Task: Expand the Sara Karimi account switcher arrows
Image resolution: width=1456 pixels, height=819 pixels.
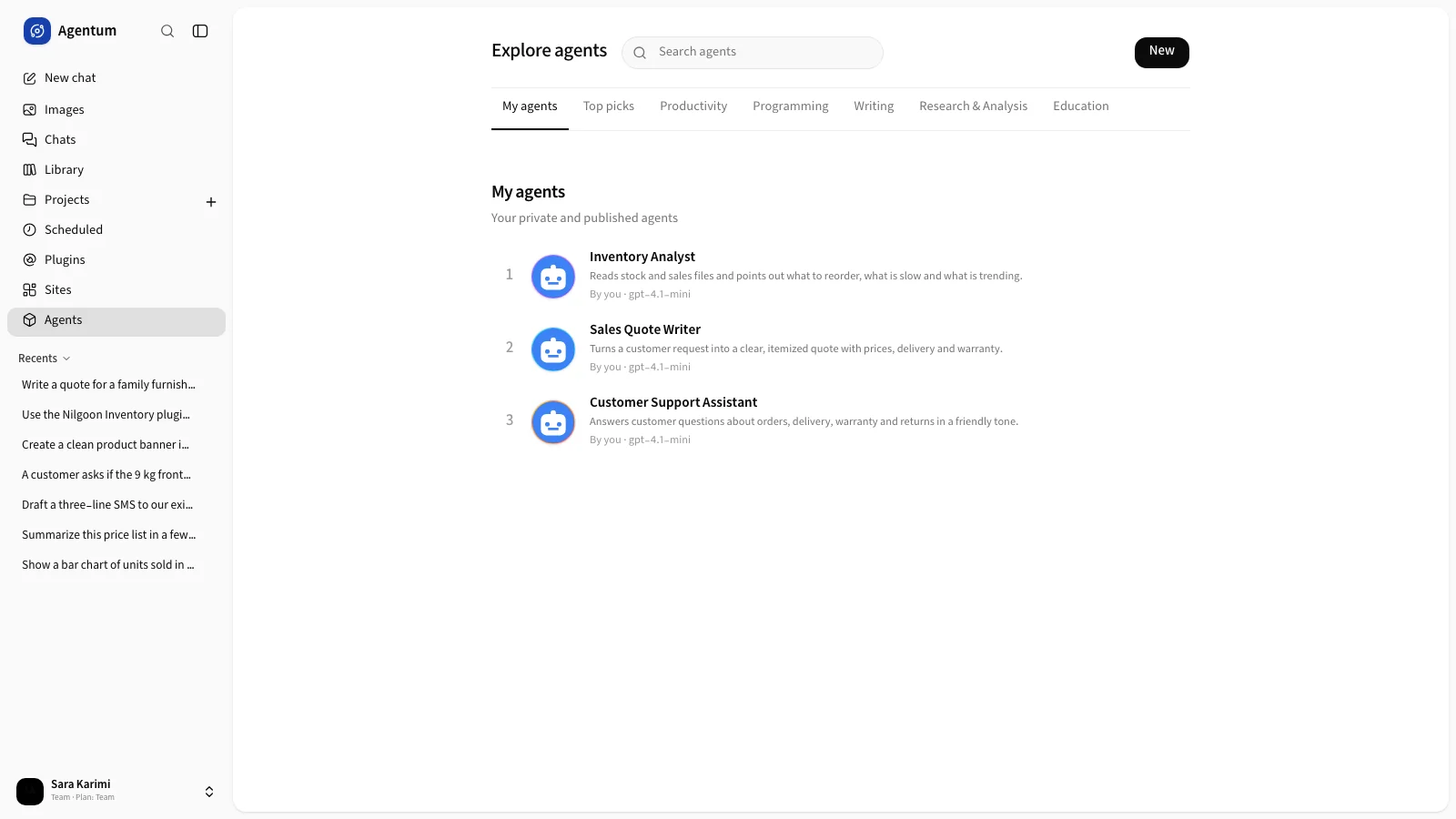Action: pyautogui.click(x=209, y=792)
